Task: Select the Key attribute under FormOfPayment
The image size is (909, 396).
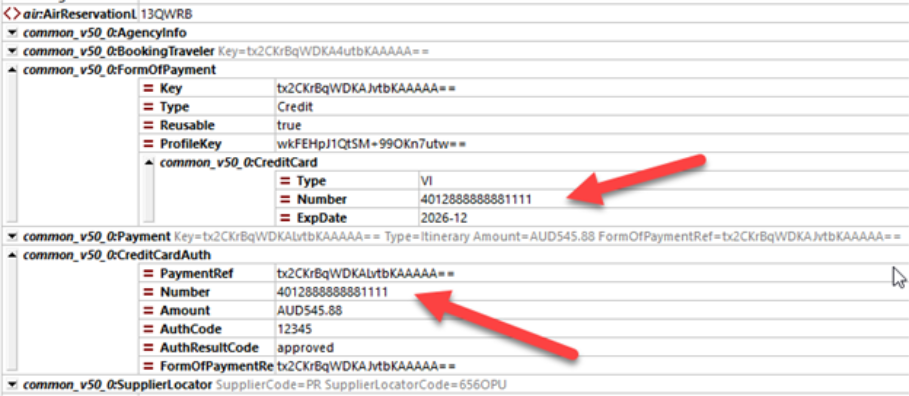Action: (171, 88)
